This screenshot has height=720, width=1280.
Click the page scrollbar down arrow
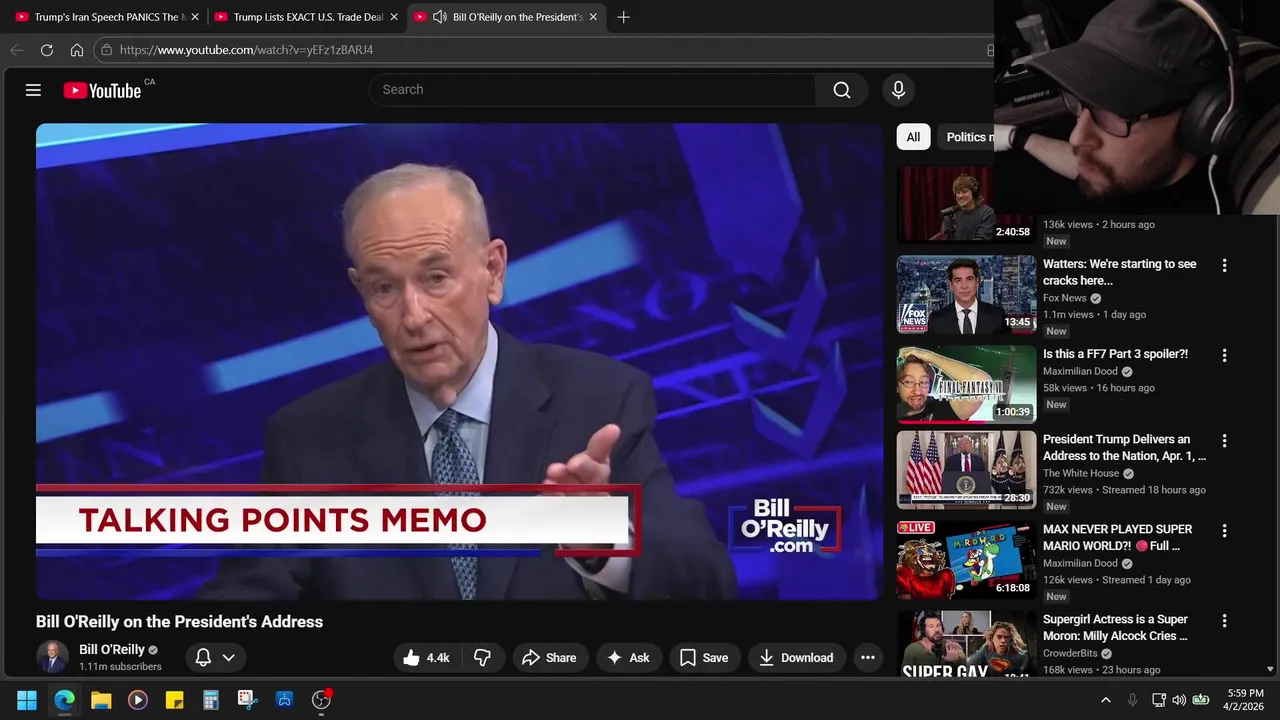(x=1271, y=669)
